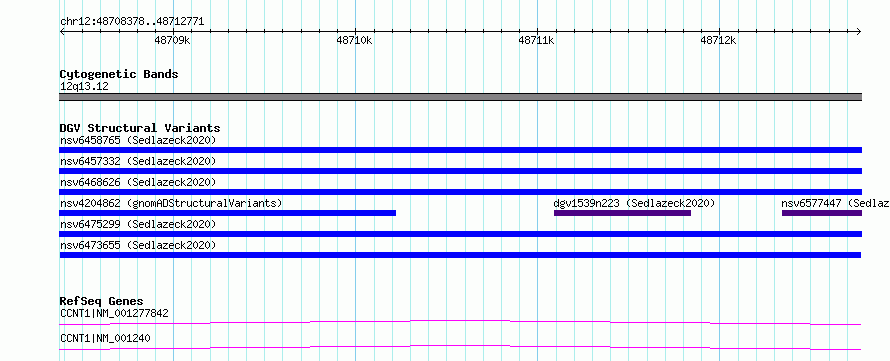Click the nsv6458765 (Sedlazeck2020) text label
890x361 pixels.
[138, 140]
